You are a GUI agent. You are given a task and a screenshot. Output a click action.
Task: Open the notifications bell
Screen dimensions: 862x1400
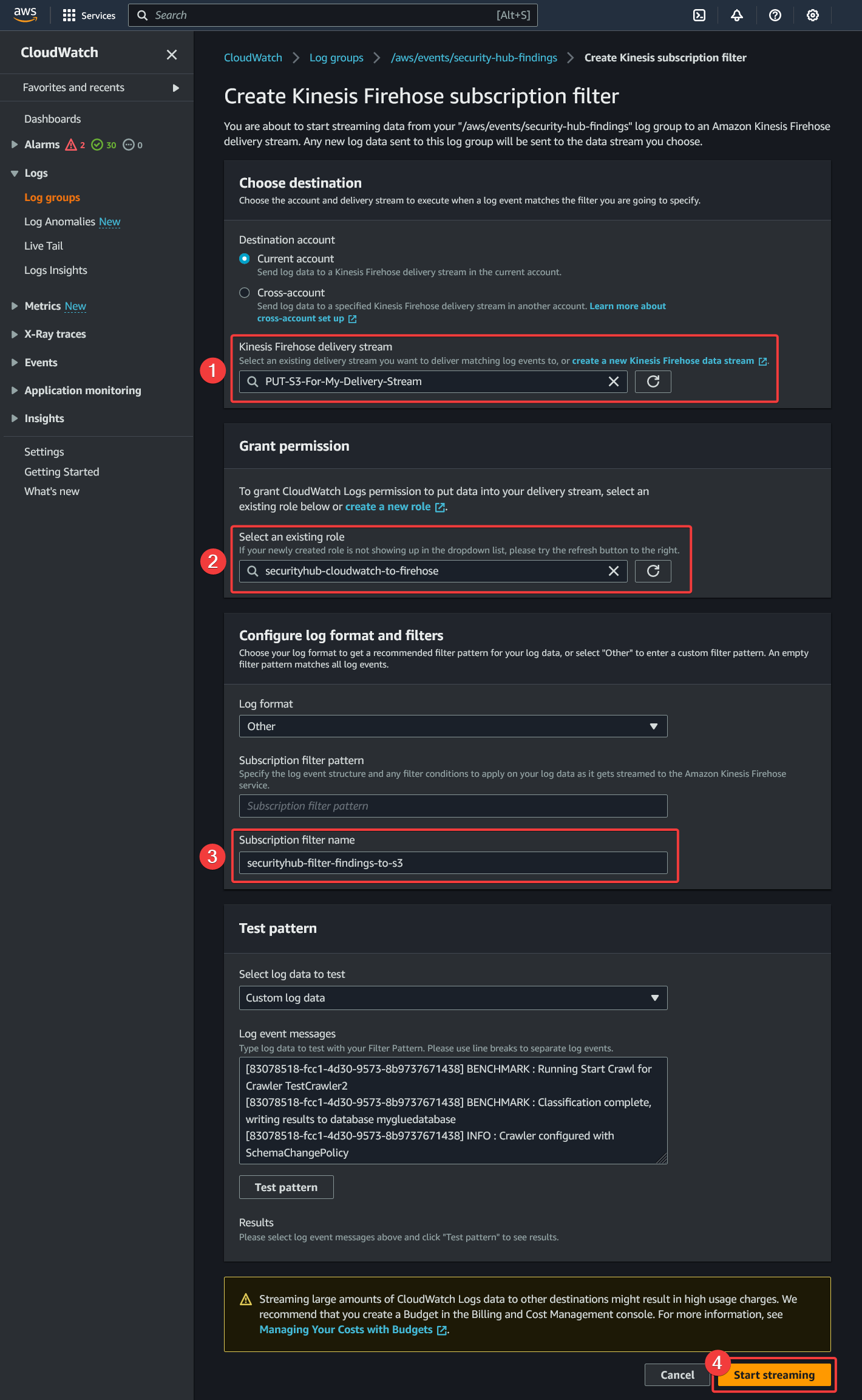(737, 15)
